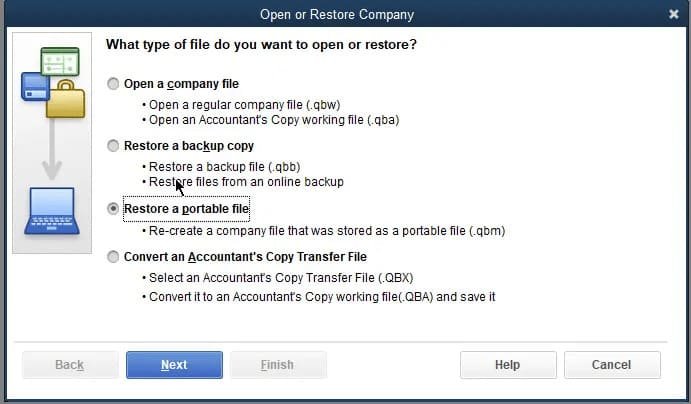691x404 pixels.
Task: Click the green spreadsheet icon in the illustration
Action: [60, 62]
